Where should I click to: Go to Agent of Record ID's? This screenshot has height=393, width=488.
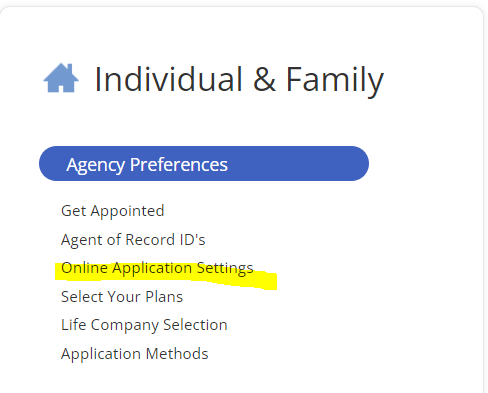pos(133,240)
